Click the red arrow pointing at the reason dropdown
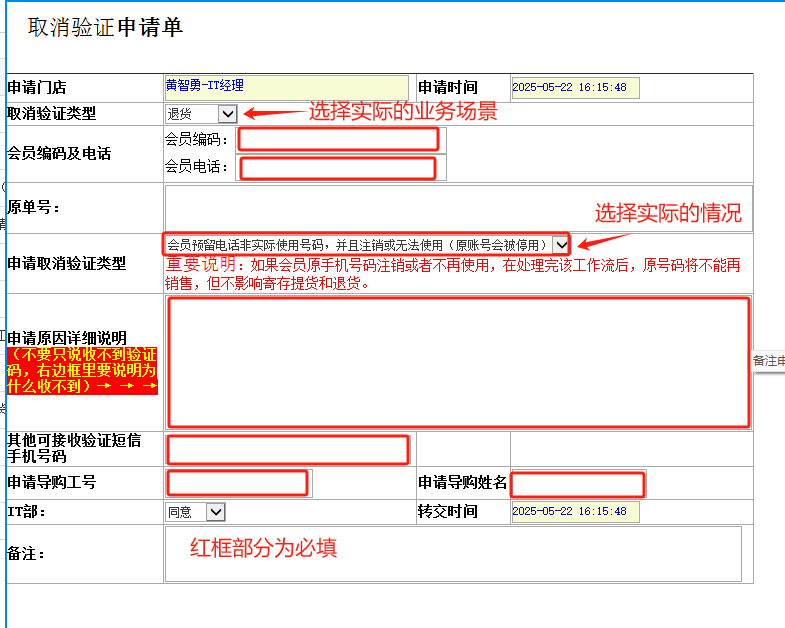 pos(605,240)
